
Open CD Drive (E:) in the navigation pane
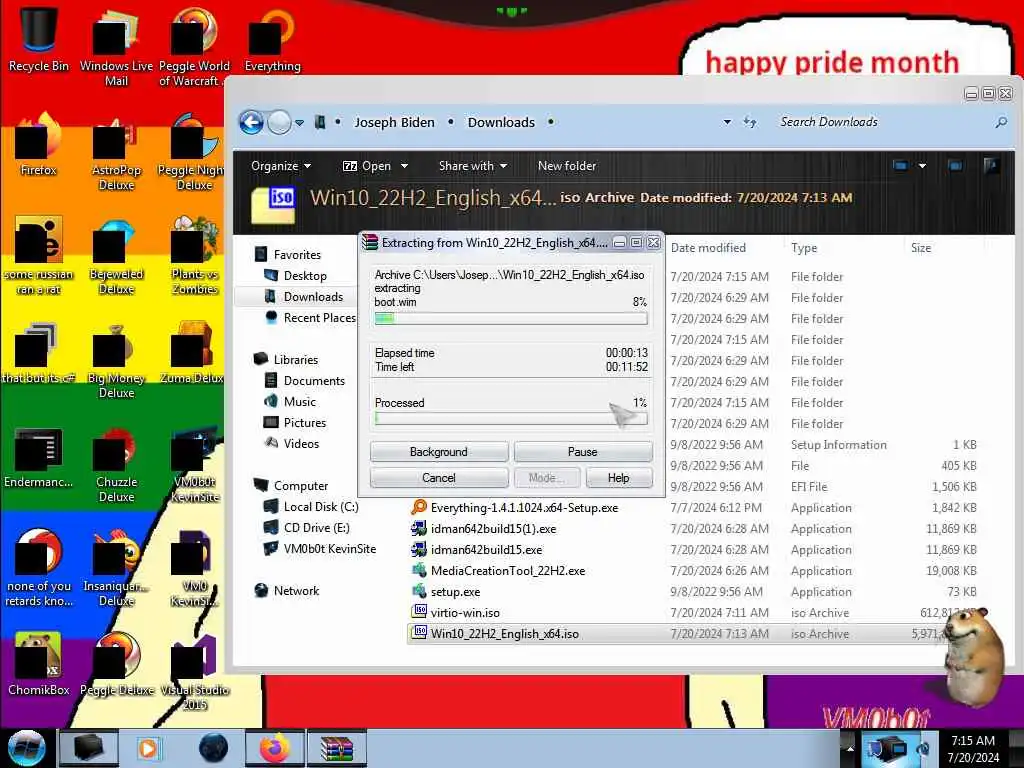coord(306,528)
